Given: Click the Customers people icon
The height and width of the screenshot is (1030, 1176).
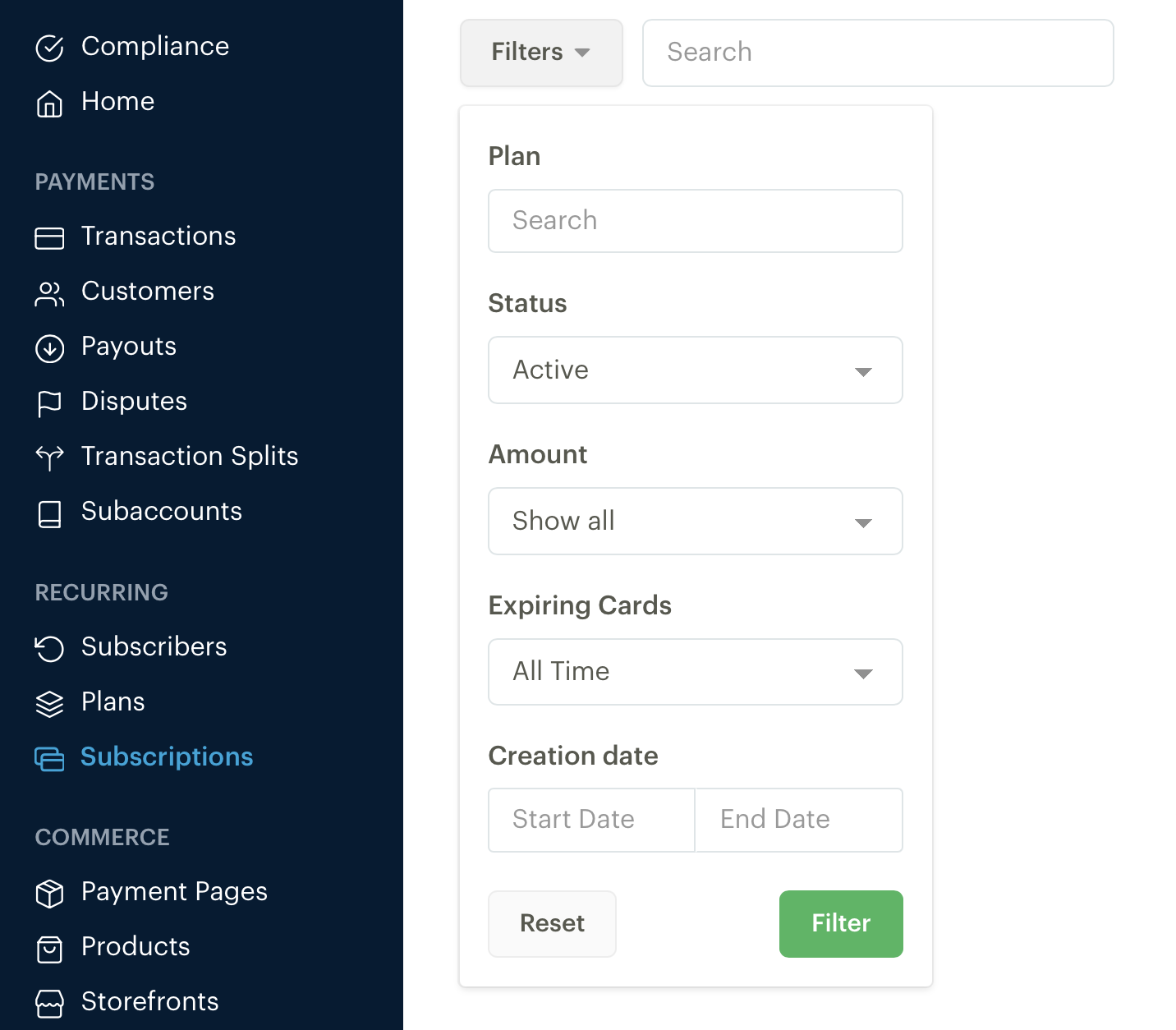Looking at the screenshot, I should (49, 293).
